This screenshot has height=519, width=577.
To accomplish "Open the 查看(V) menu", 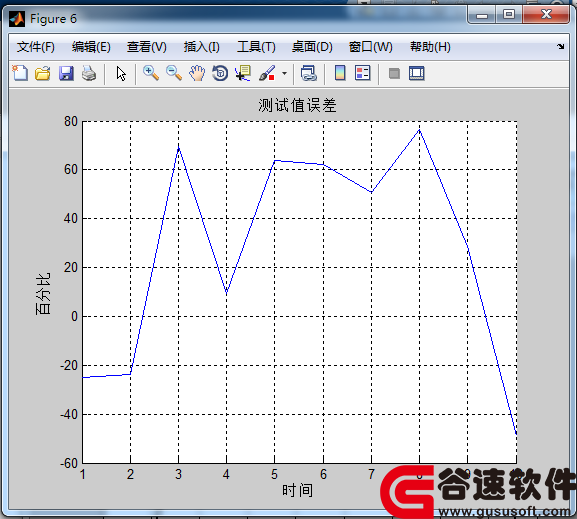I will pyautogui.click(x=146, y=47).
